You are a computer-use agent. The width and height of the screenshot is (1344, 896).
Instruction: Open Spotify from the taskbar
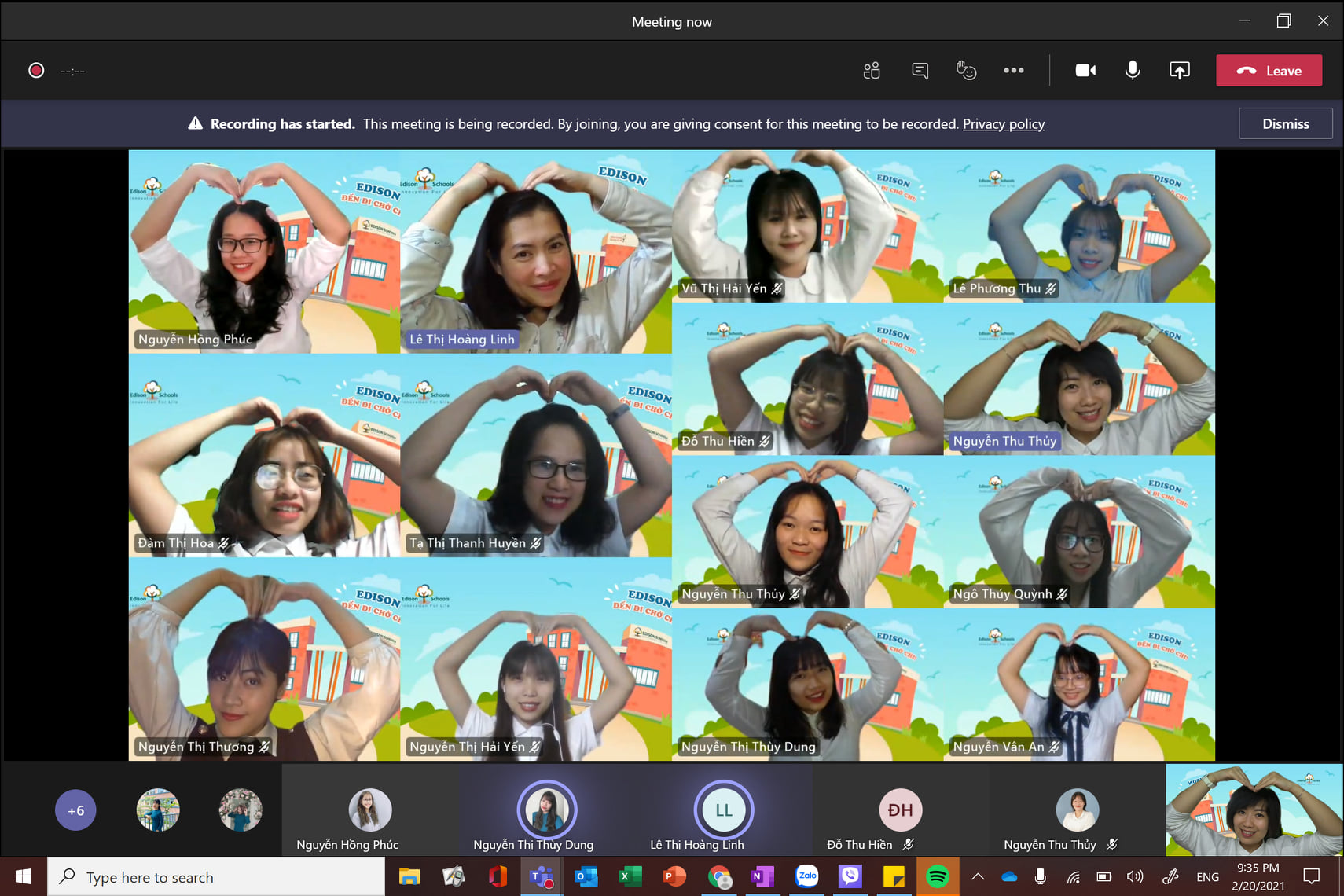click(937, 876)
